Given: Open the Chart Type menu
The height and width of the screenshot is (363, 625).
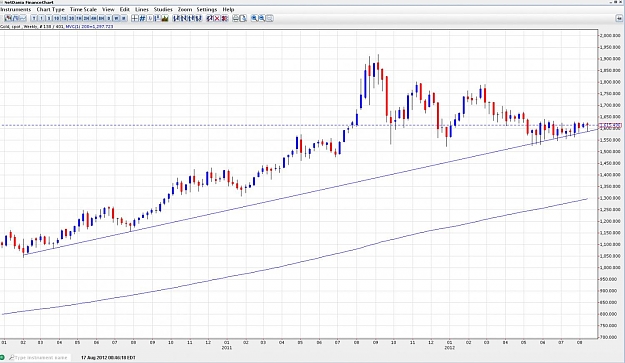Looking at the screenshot, I should tap(51, 9).
